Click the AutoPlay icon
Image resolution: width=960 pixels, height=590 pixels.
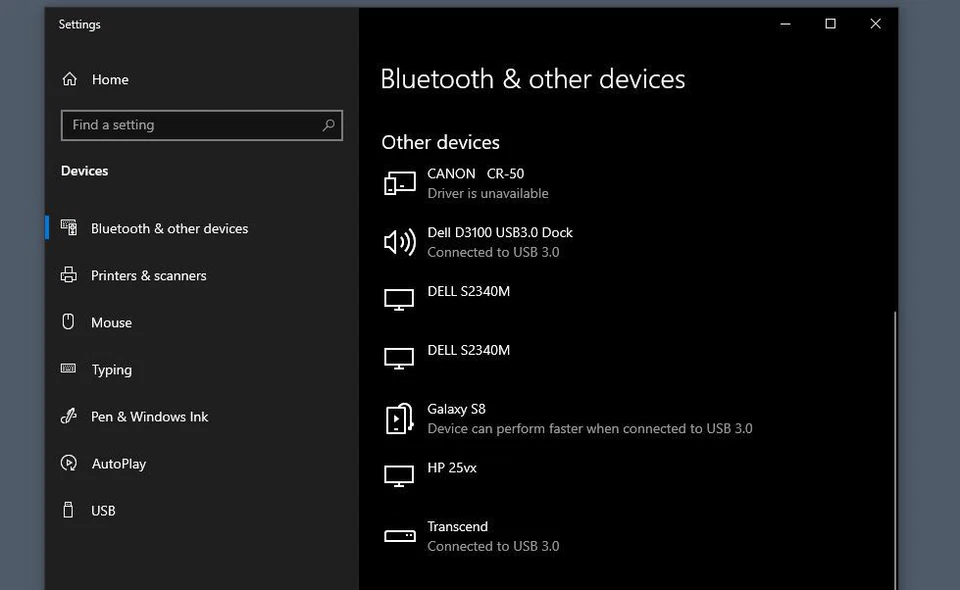[x=69, y=463]
